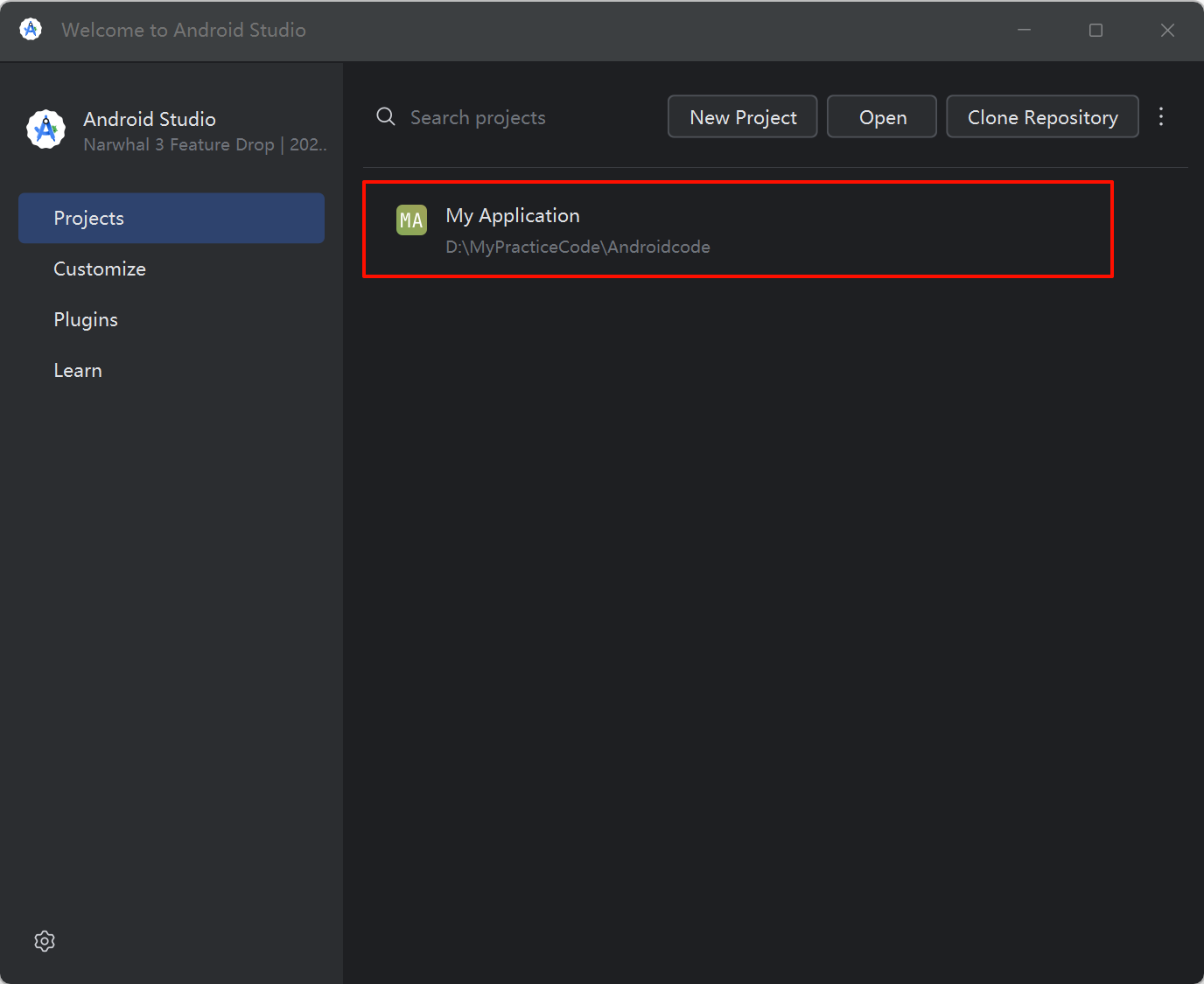
Task: Switch to the Customize tab
Action: pos(171,269)
